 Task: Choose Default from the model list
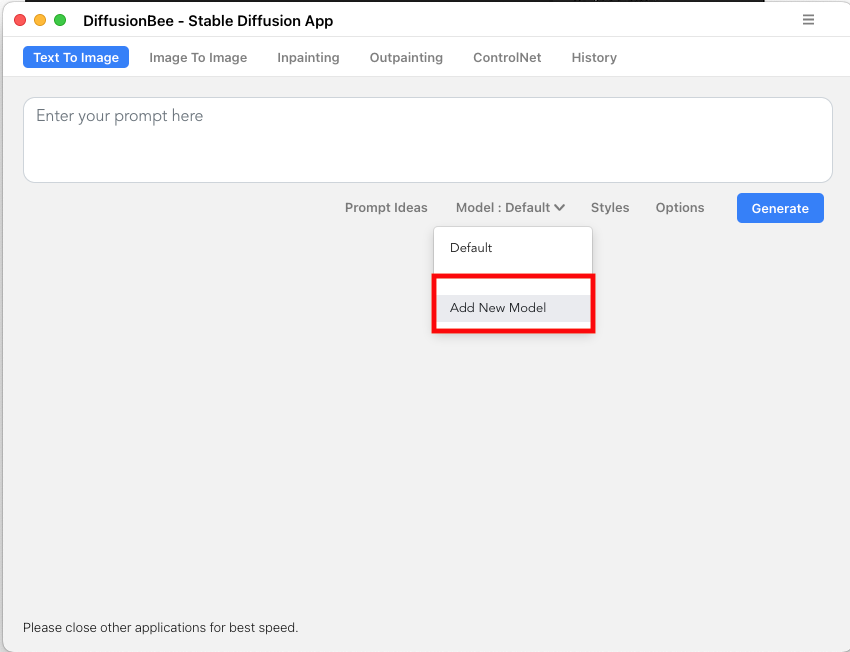(x=513, y=248)
